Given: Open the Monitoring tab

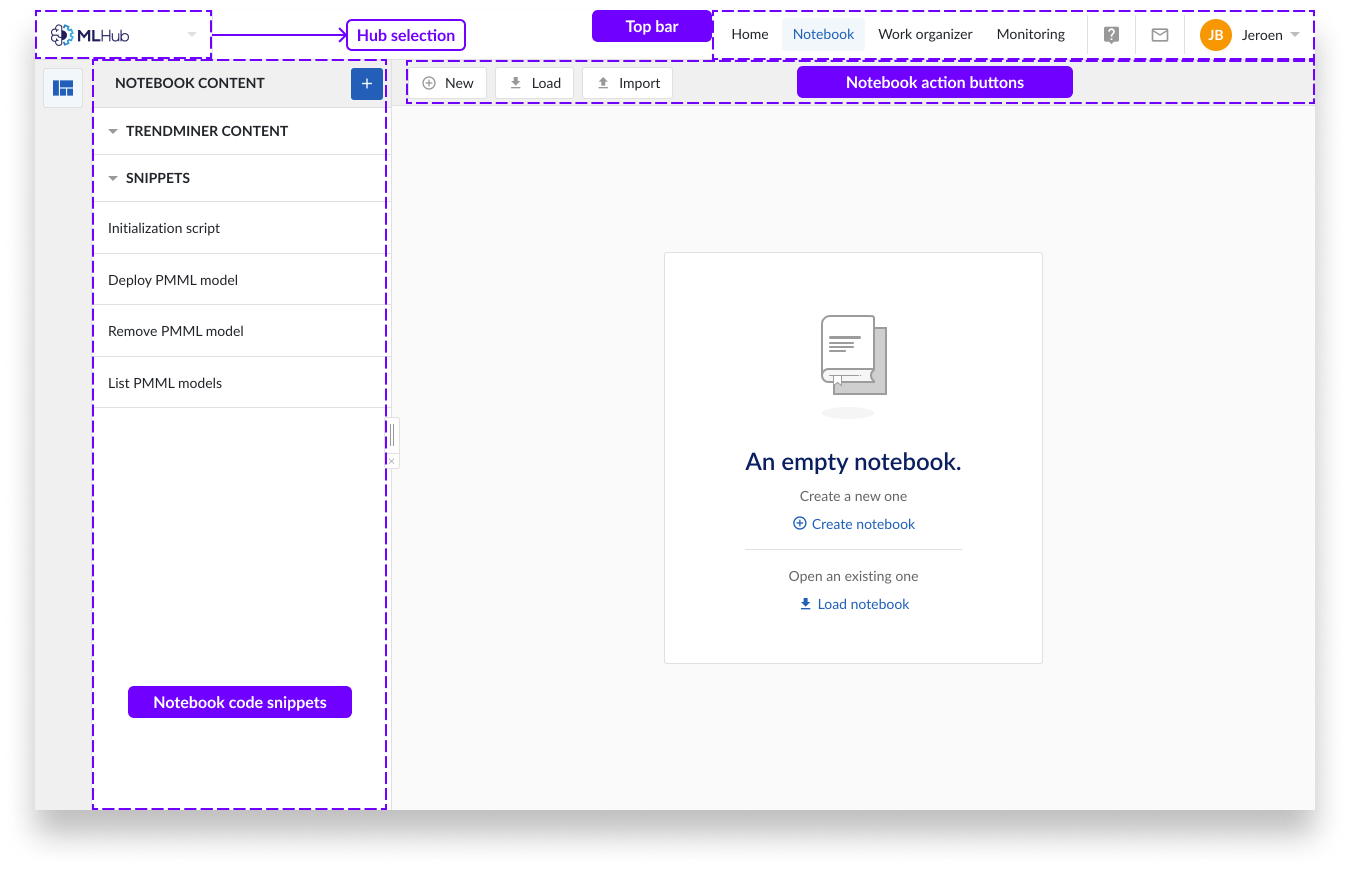Looking at the screenshot, I should point(1030,34).
